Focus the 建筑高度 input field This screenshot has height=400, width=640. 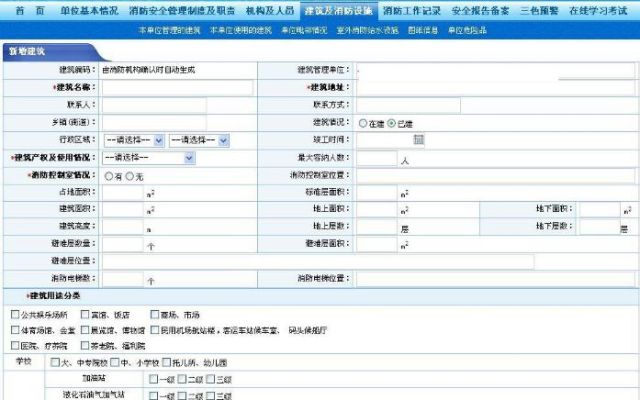click(123, 227)
